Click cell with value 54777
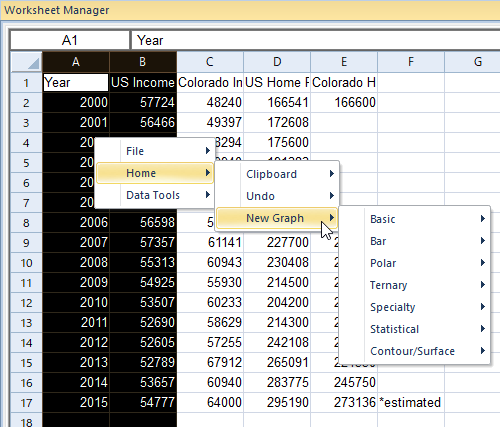This screenshot has height=427, width=500. coord(143,402)
